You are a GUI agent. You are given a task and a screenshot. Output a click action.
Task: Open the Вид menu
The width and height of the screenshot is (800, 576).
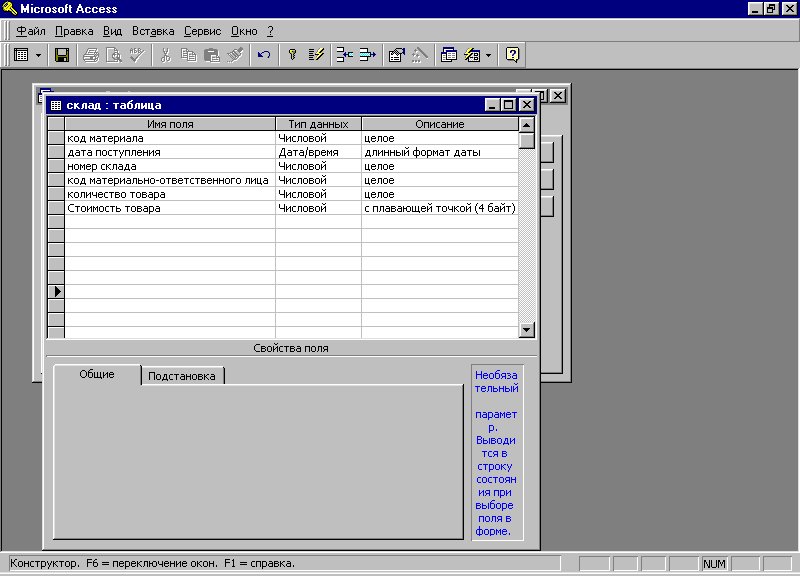112,31
